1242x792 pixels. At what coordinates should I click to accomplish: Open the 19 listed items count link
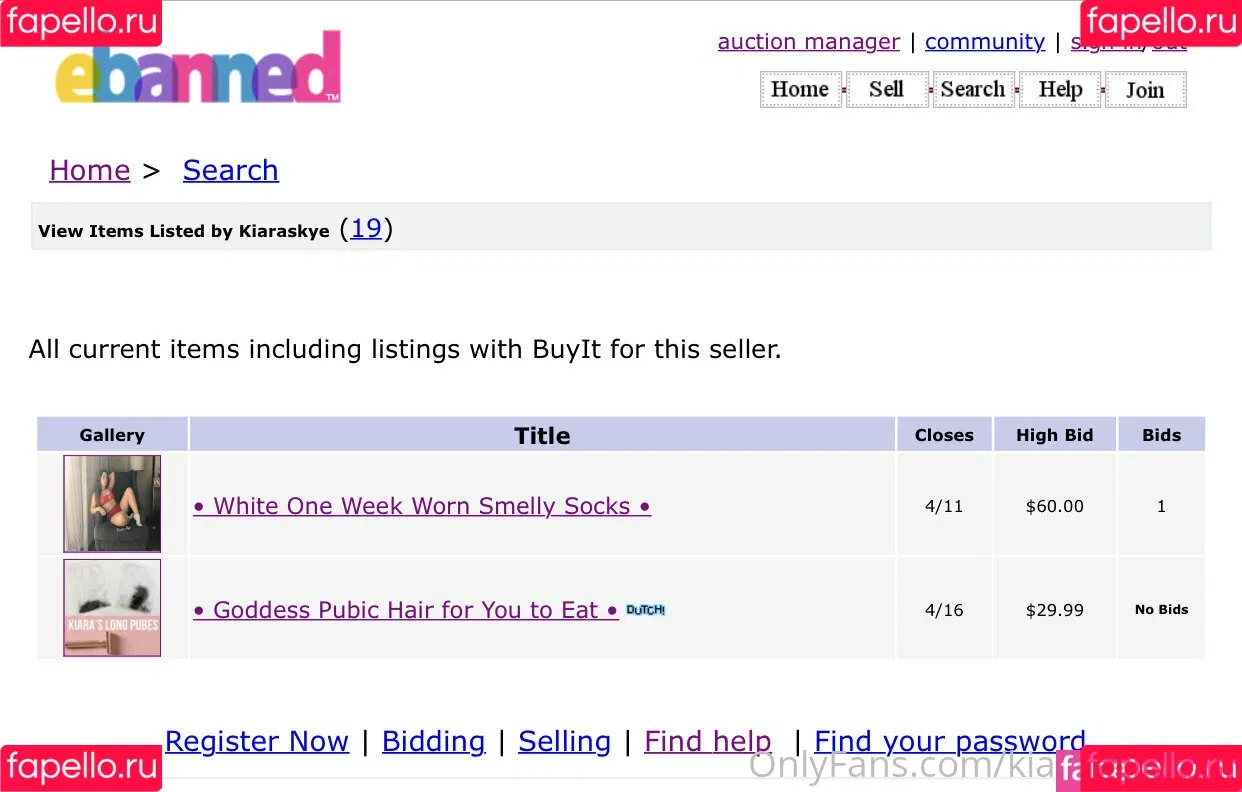pos(366,229)
